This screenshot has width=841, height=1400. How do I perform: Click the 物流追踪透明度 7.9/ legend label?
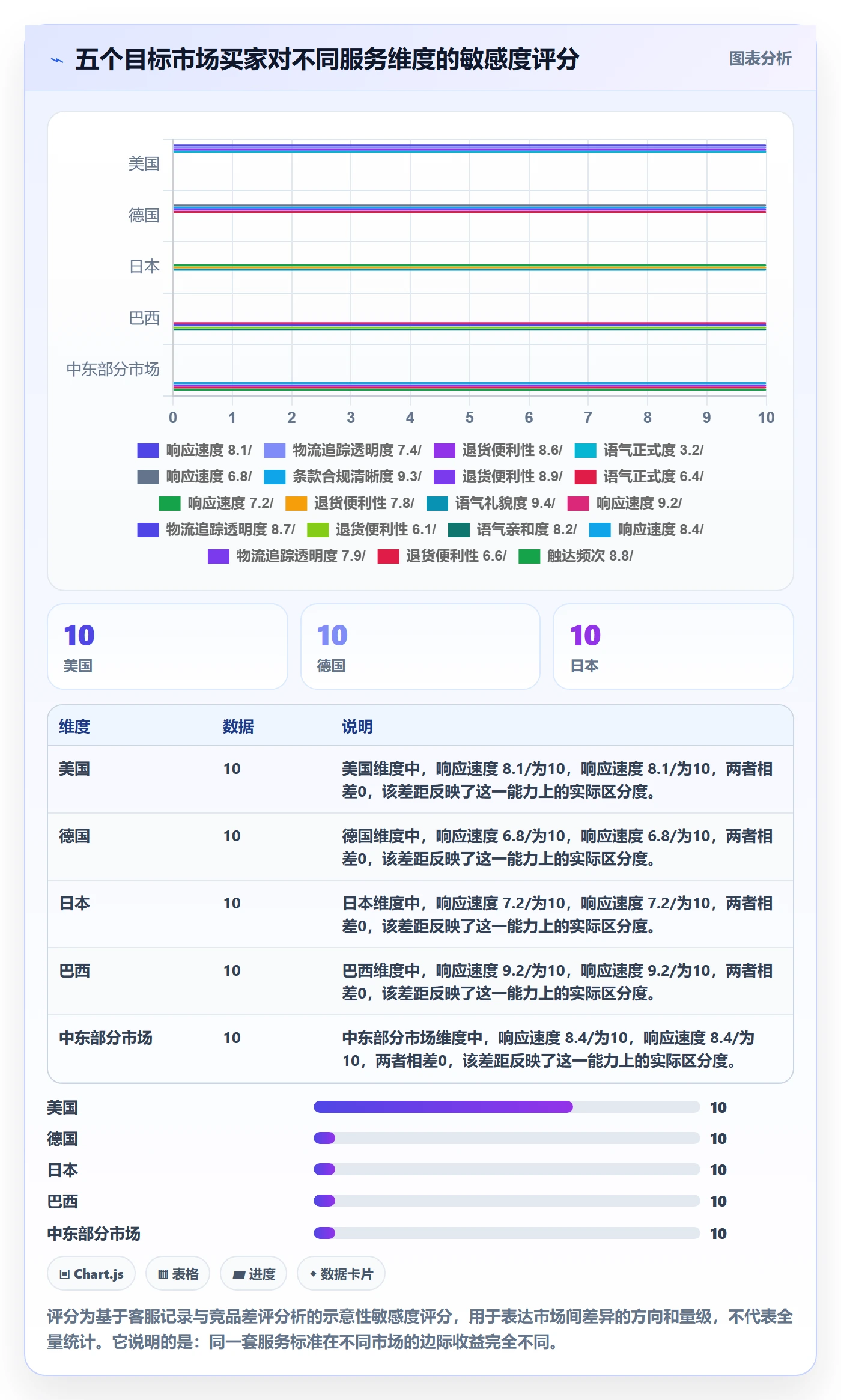point(301,556)
